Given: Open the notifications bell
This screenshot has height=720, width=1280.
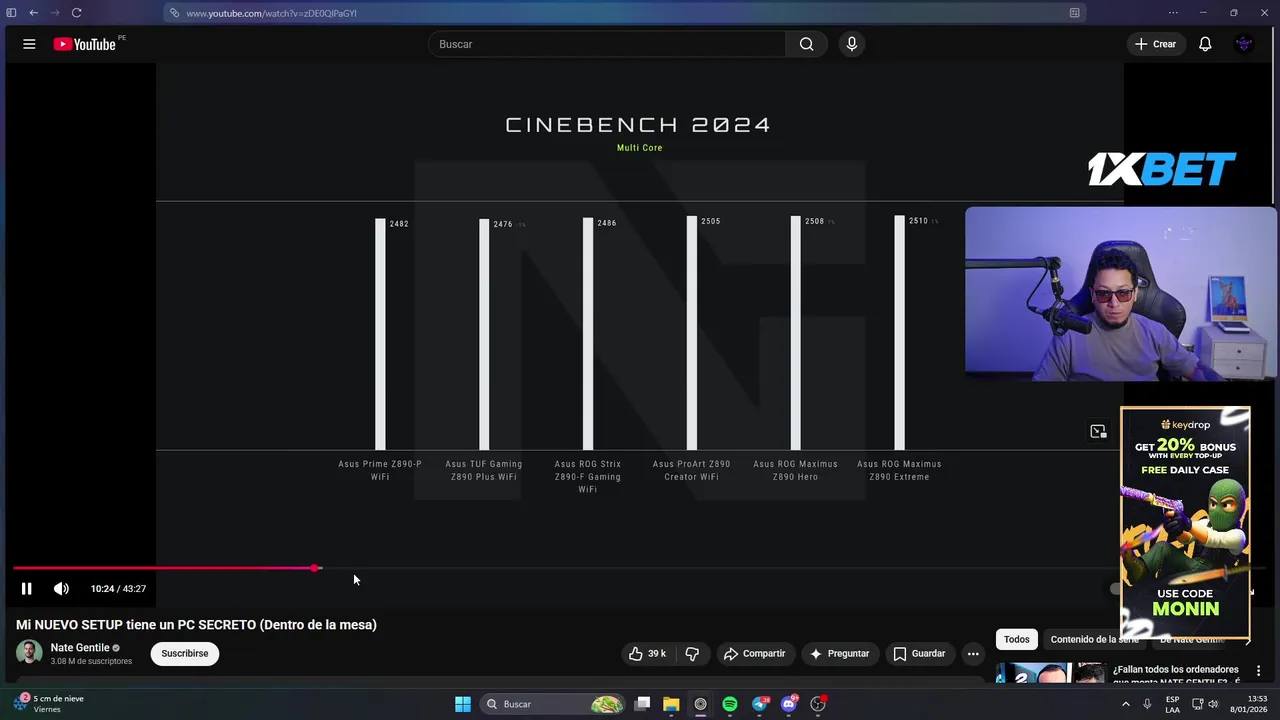Looking at the screenshot, I should [1205, 44].
